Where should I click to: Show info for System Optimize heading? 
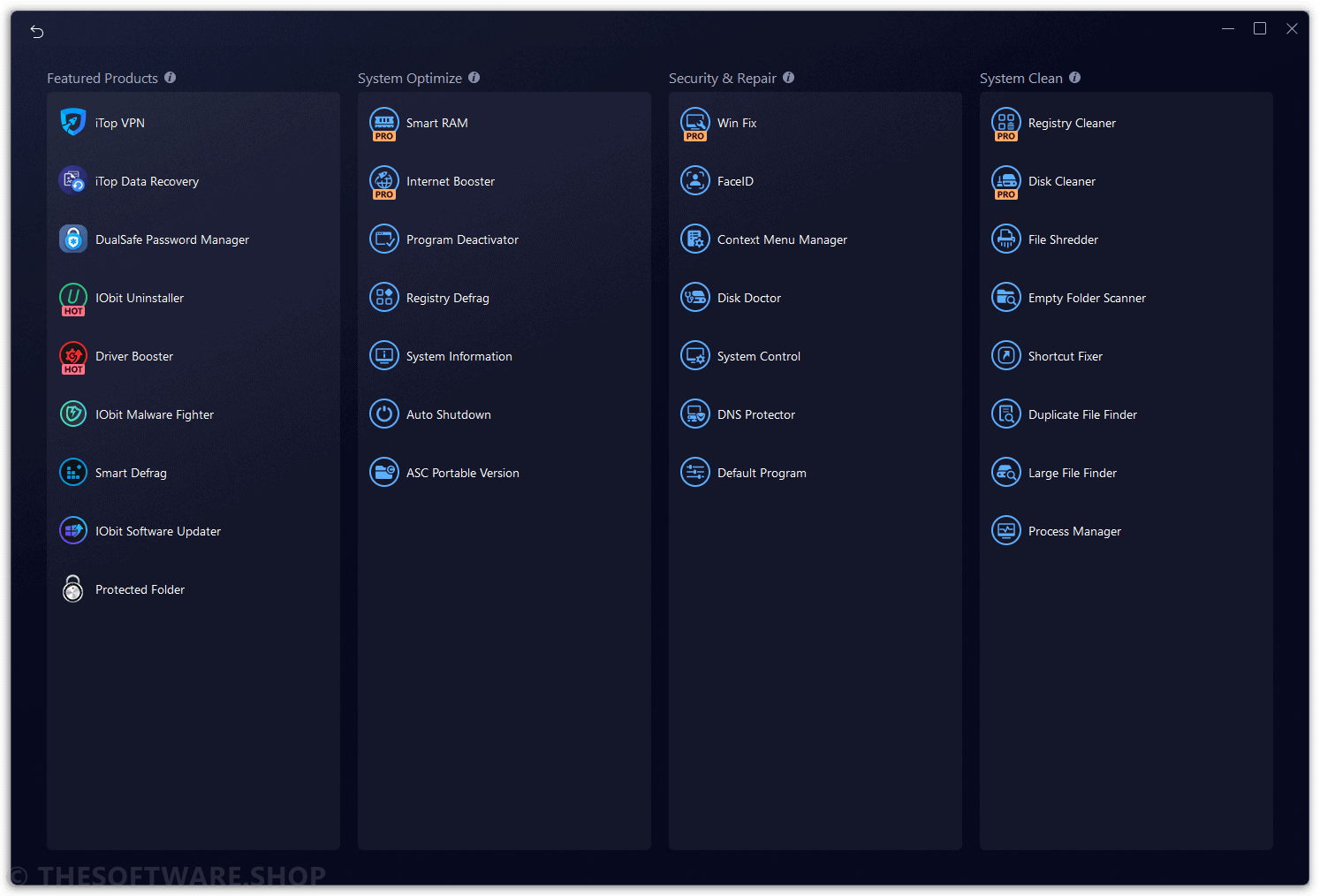(474, 78)
